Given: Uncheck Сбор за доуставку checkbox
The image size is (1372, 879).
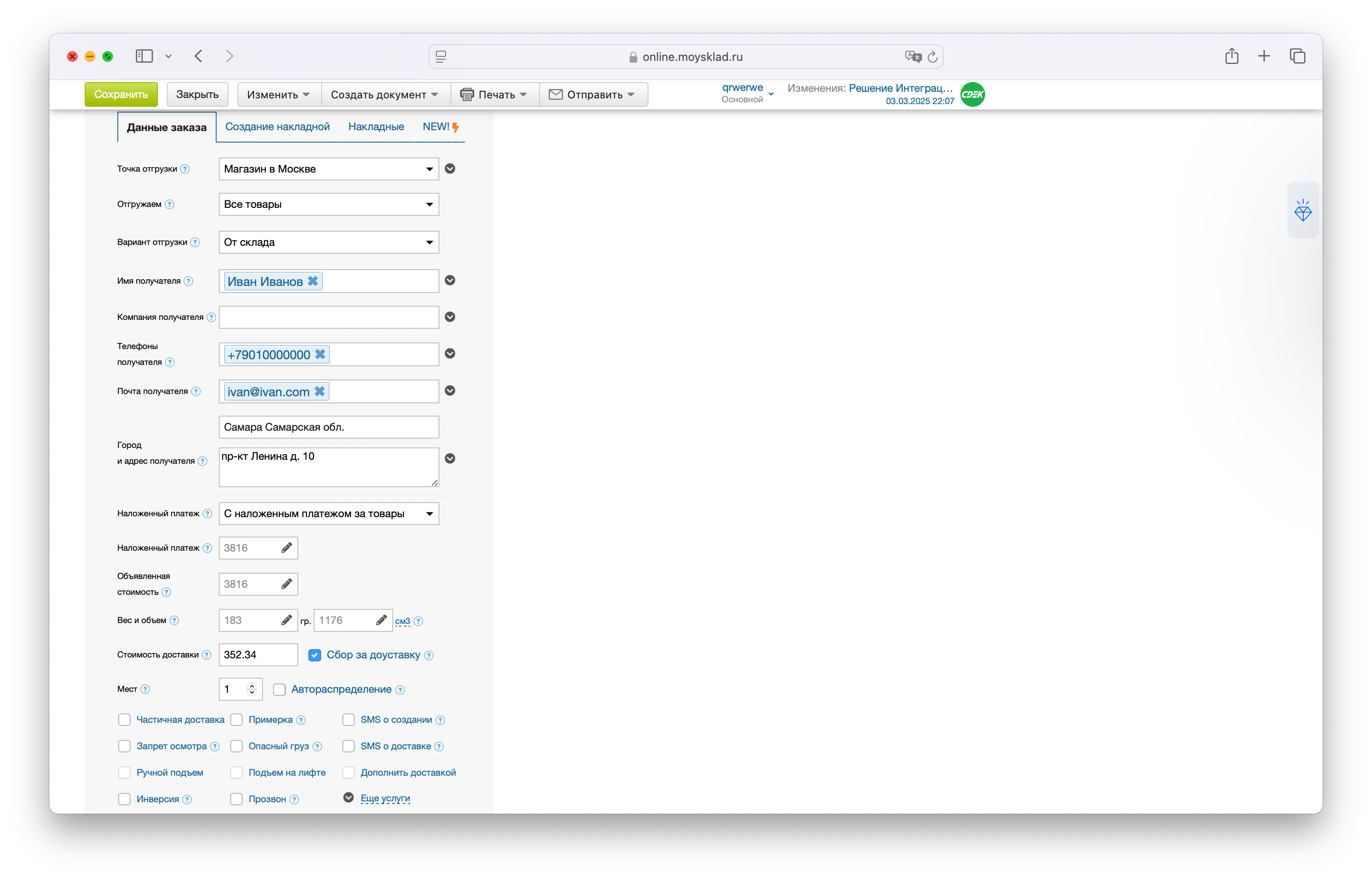Looking at the screenshot, I should tap(315, 655).
